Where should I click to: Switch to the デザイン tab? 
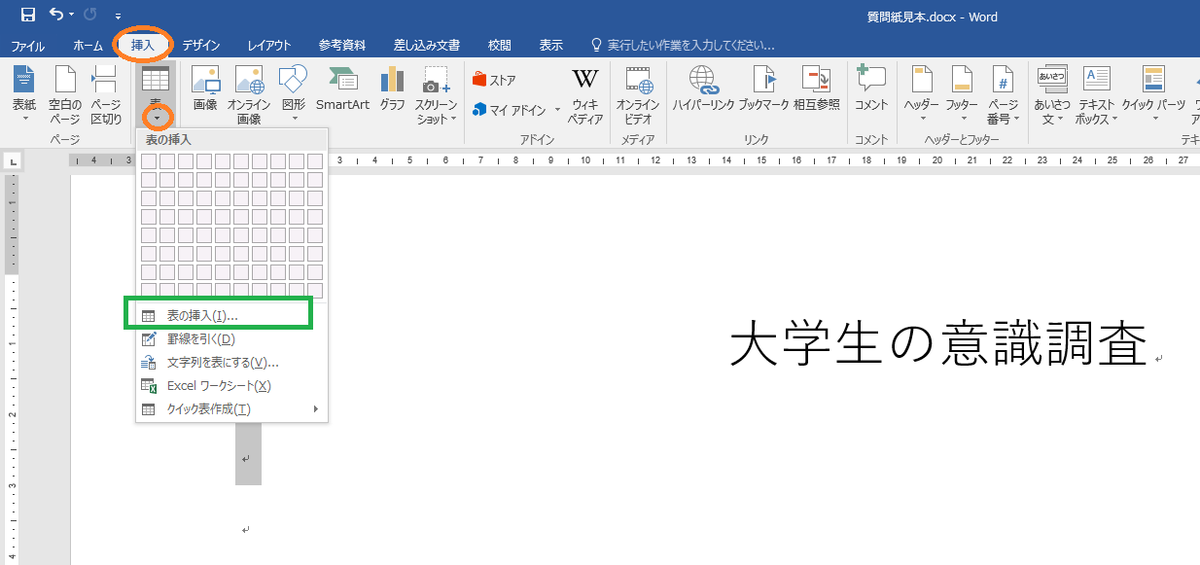point(201,45)
